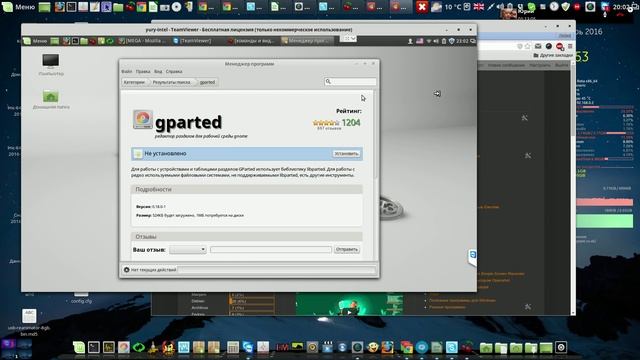The height and width of the screenshot is (360, 640).
Task: Click the Skype icon in bottom dock
Action: tap(452, 347)
